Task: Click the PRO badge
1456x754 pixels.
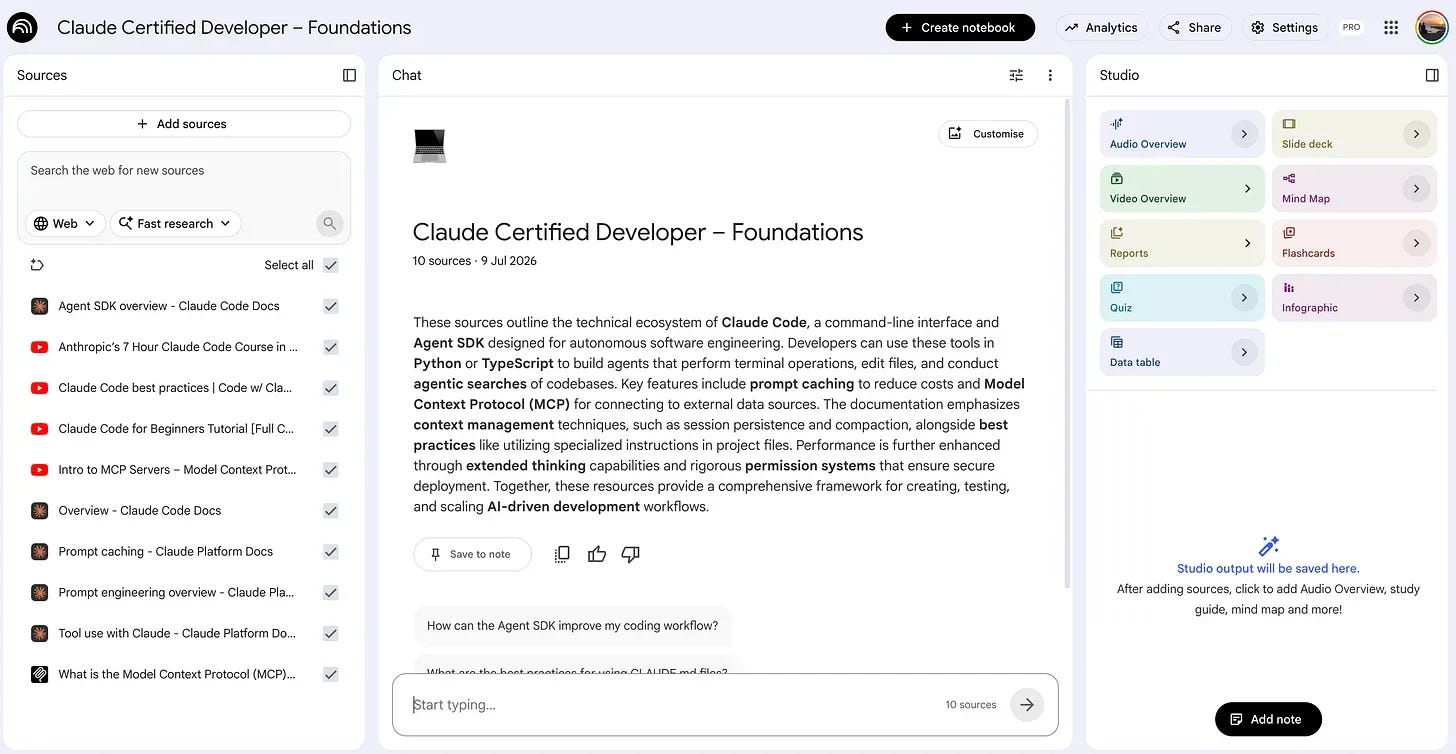Action: tap(1351, 28)
